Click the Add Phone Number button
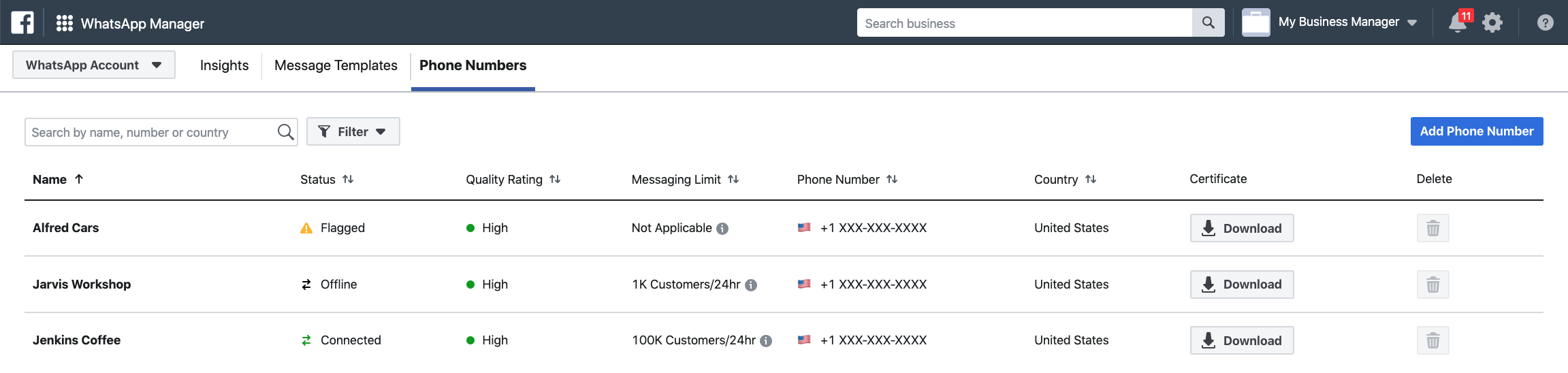1568x373 pixels. click(x=1477, y=131)
